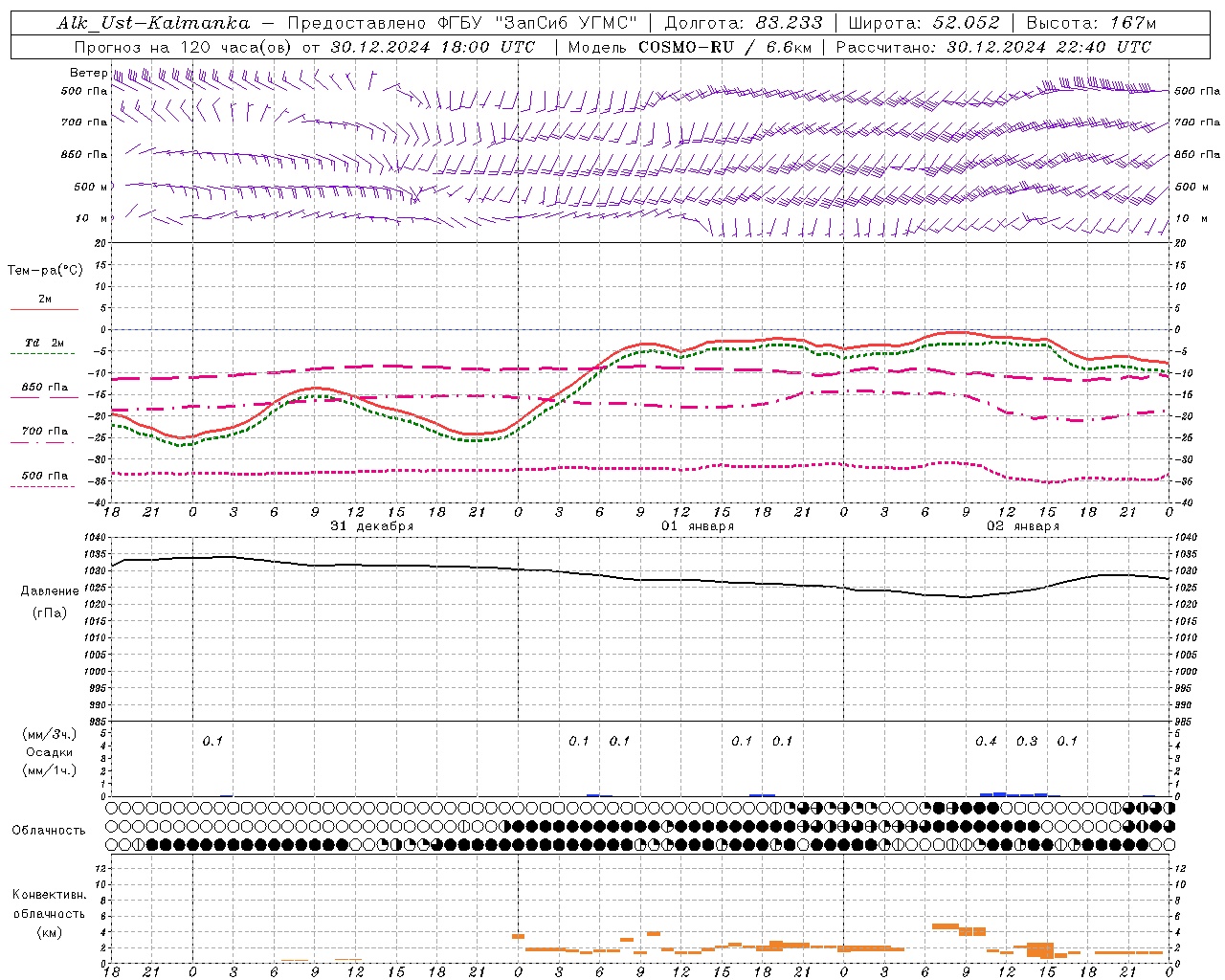Click the computed time Рассчитано: 30.12.2024 22:40 UTC
Viewport: 1225px width, 980px height.
pyautogui.click(x=993, y=47)
